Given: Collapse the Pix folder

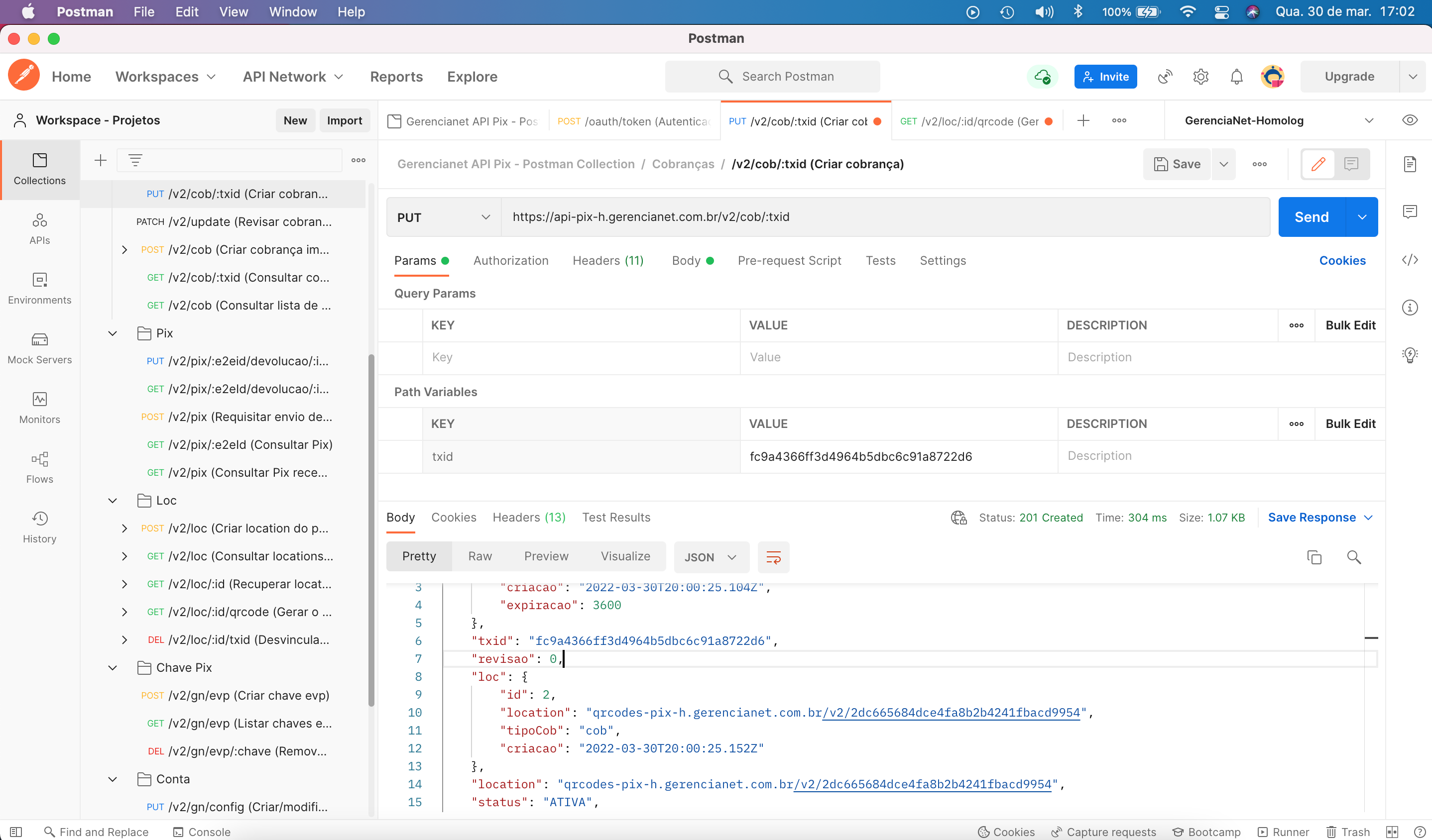Looking at the screenshot, I should point(113,333).
